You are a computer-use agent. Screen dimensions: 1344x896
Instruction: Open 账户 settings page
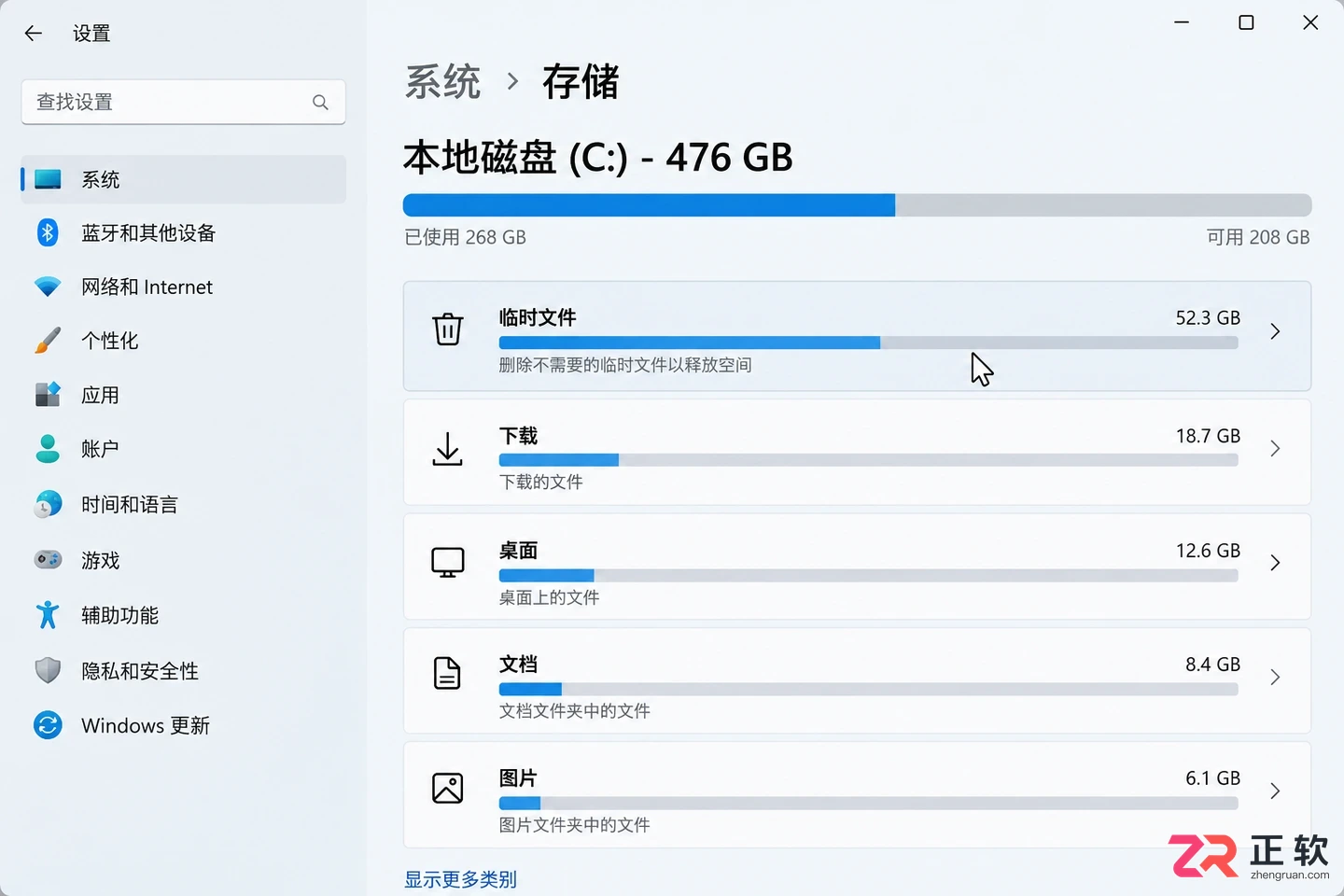tap(184, 449)
